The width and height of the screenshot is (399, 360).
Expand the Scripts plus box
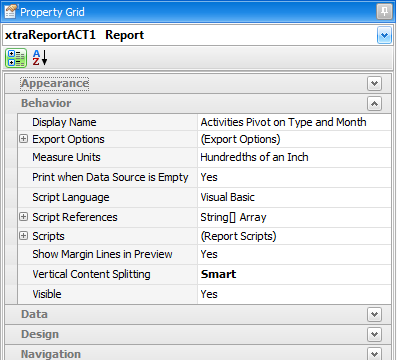pos(23,236)
